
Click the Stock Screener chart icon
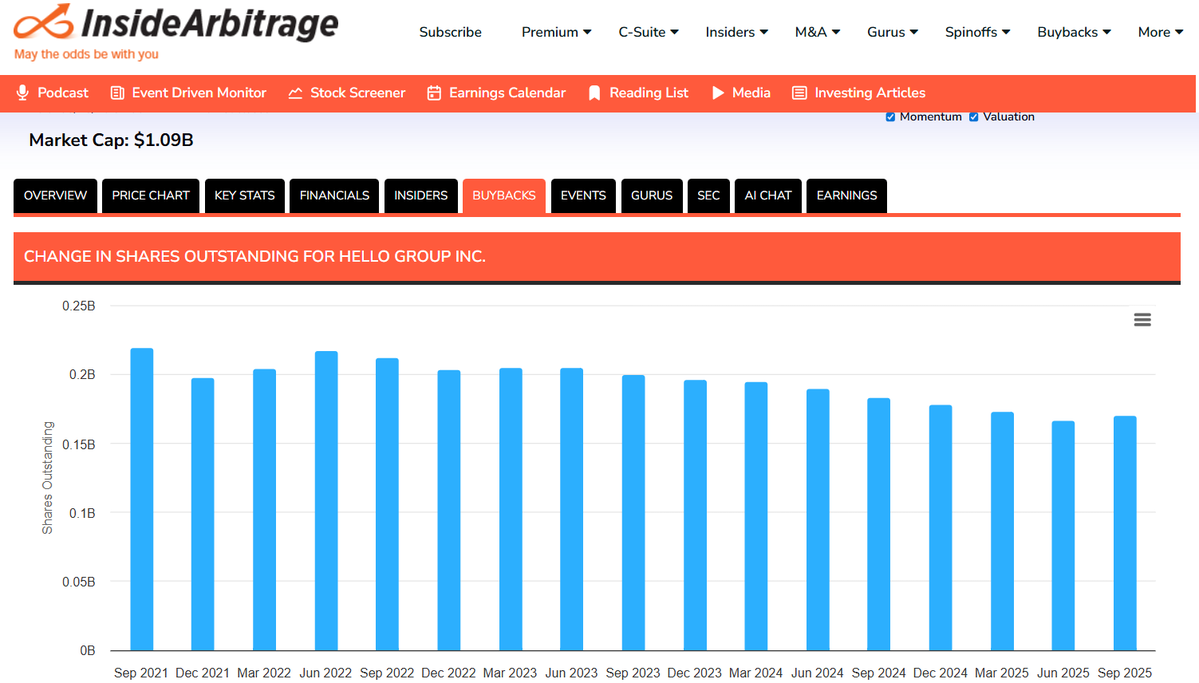tap(295, 93)
